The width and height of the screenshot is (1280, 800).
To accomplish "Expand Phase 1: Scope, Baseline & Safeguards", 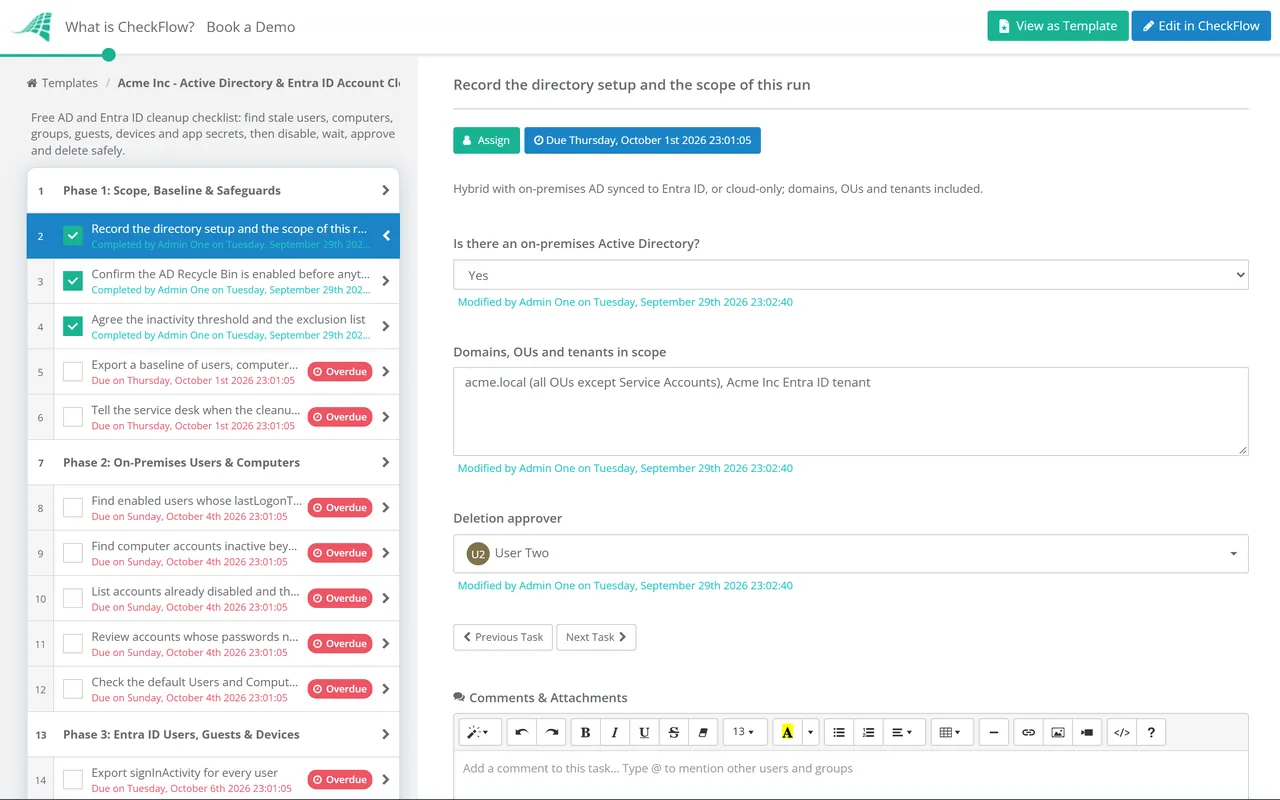I will pos(213,190).
